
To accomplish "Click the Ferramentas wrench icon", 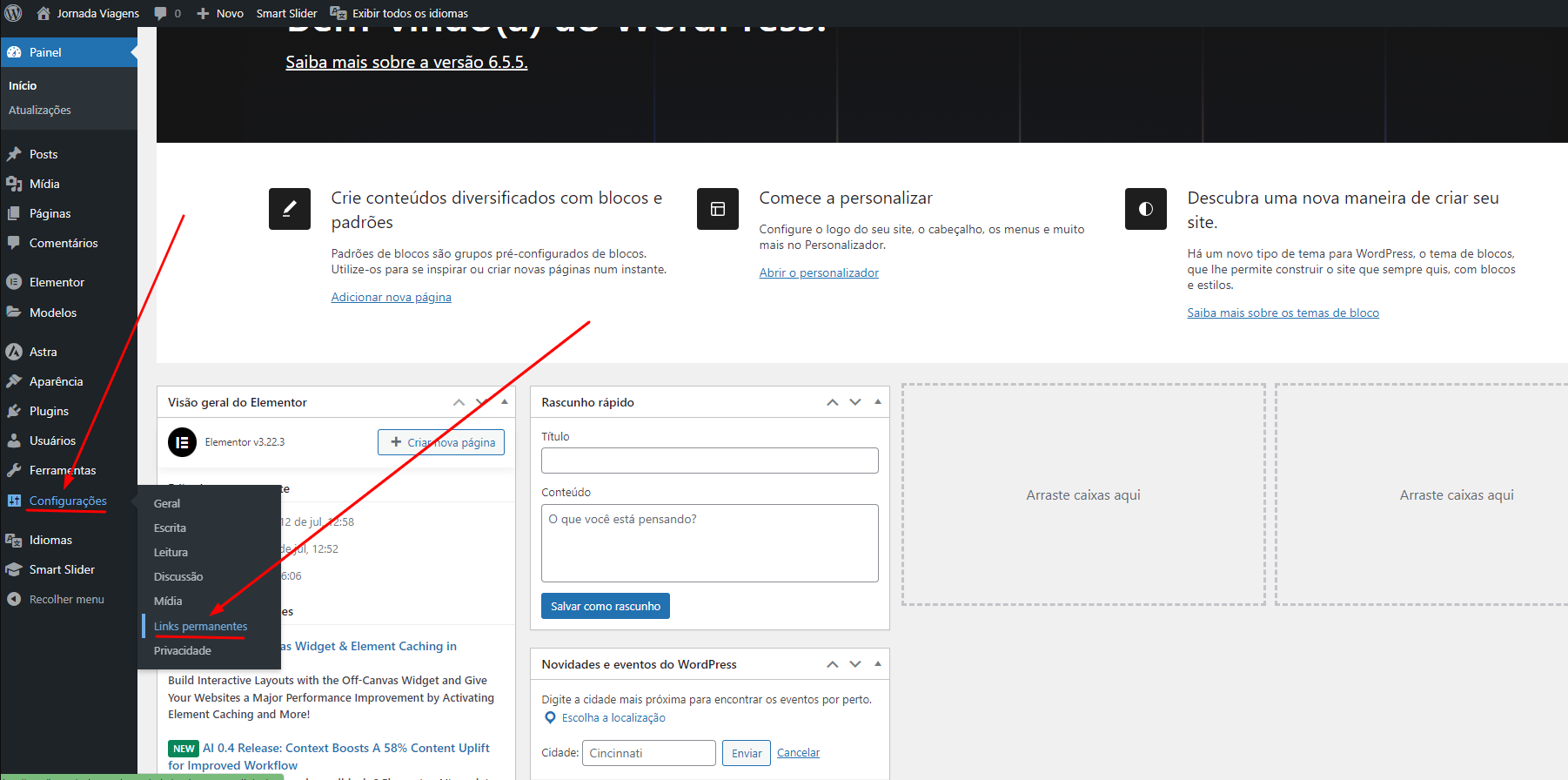I will tap(14, 470).
